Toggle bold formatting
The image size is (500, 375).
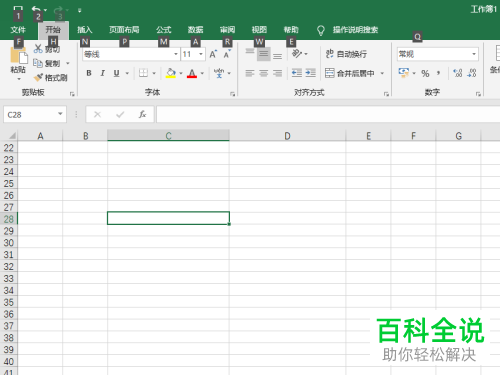click(x=89, y=73)
